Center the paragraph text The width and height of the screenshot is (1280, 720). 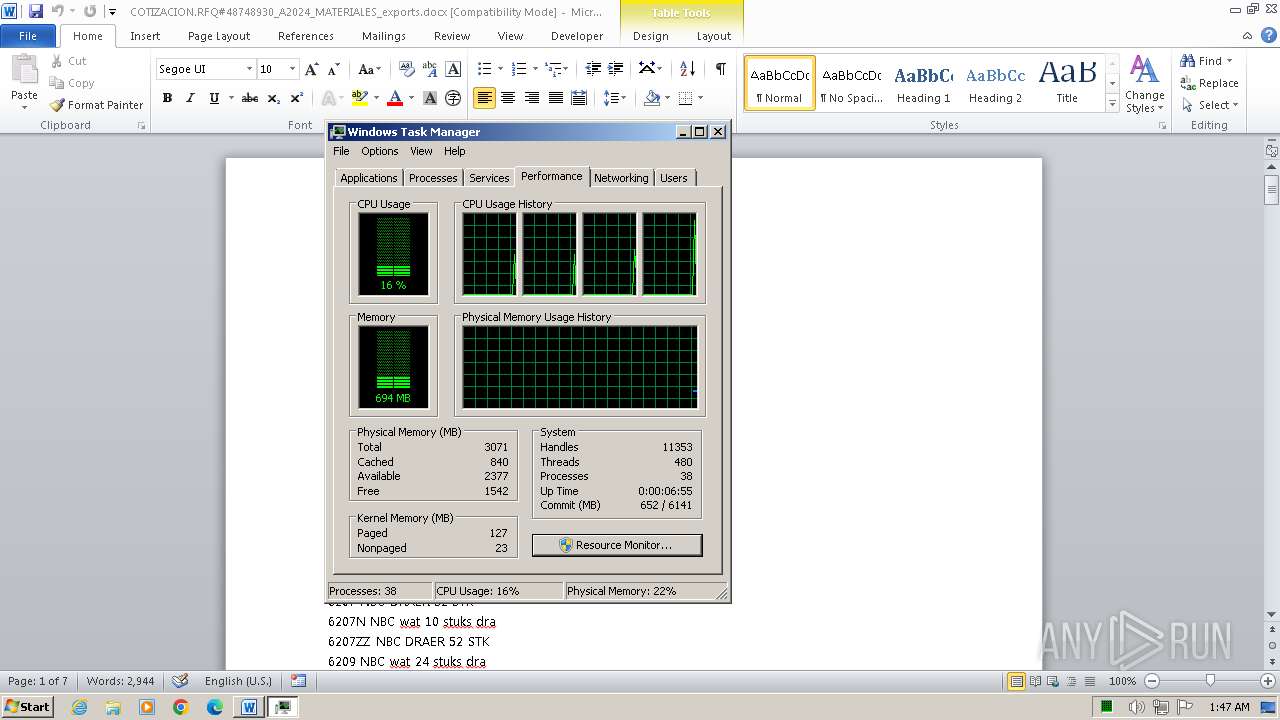(508, 98)
